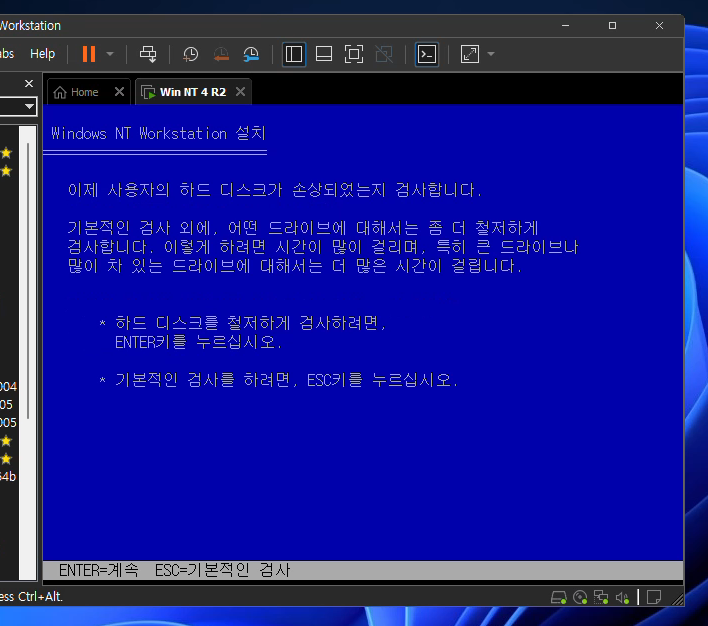Open the power options dropdown arrow

coord(110,54)
